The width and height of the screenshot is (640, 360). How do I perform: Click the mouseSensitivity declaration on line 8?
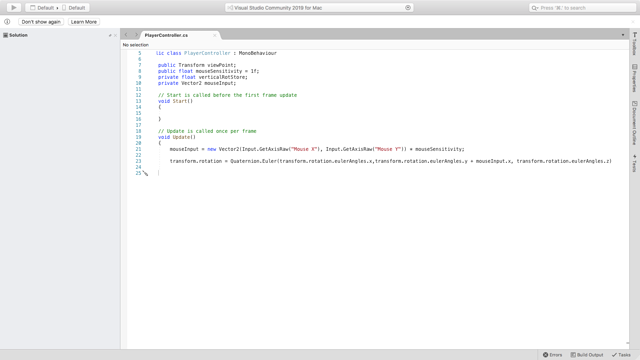click(219, 71)
